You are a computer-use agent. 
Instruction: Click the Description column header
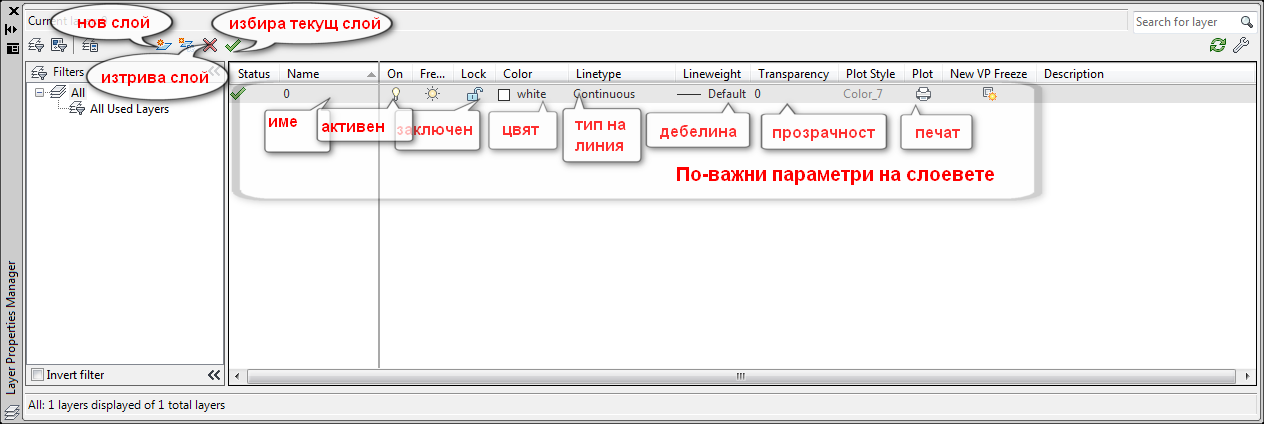pos(1145,73)
